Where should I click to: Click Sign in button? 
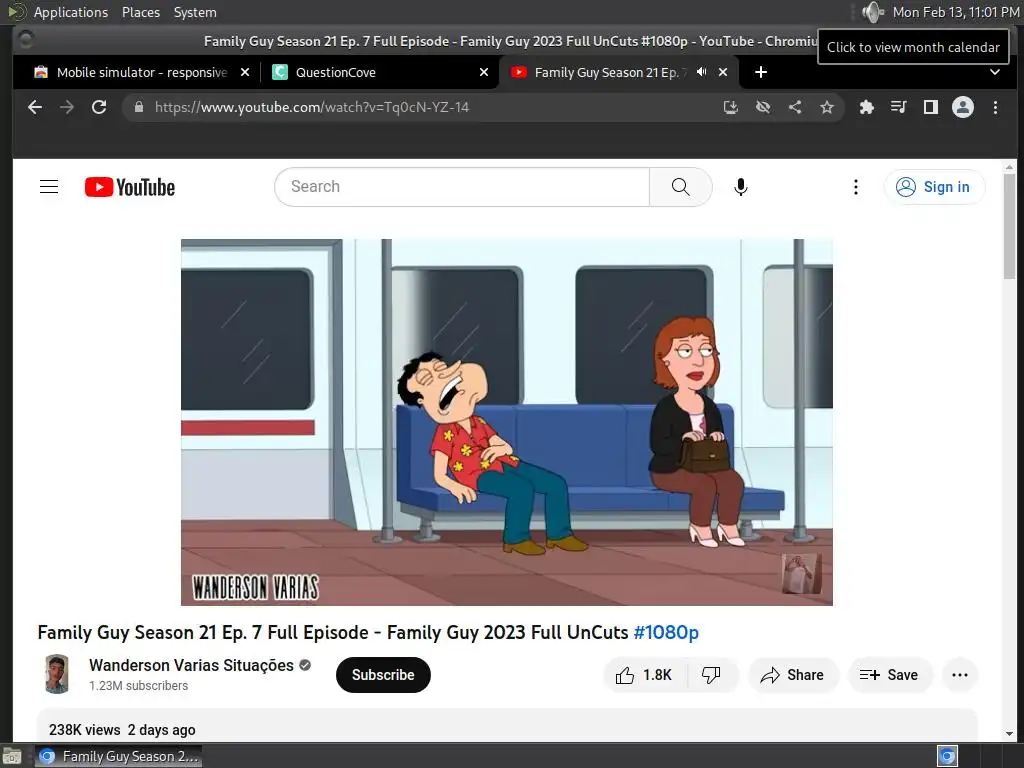point(934,187)
